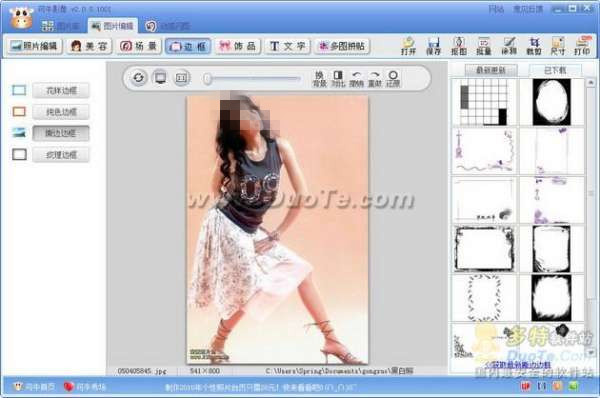Click the 裁剪 (Crop) scissors icon

pyautogui.click(x=534, y=46)
